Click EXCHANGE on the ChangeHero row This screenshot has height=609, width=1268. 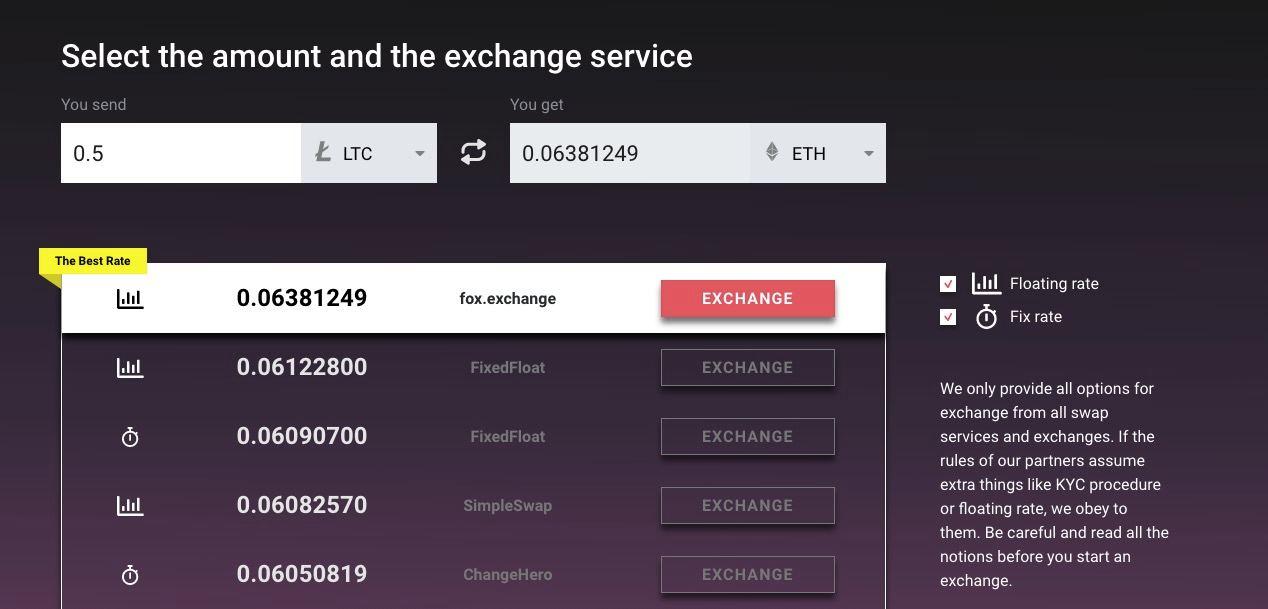click(747, 574)
